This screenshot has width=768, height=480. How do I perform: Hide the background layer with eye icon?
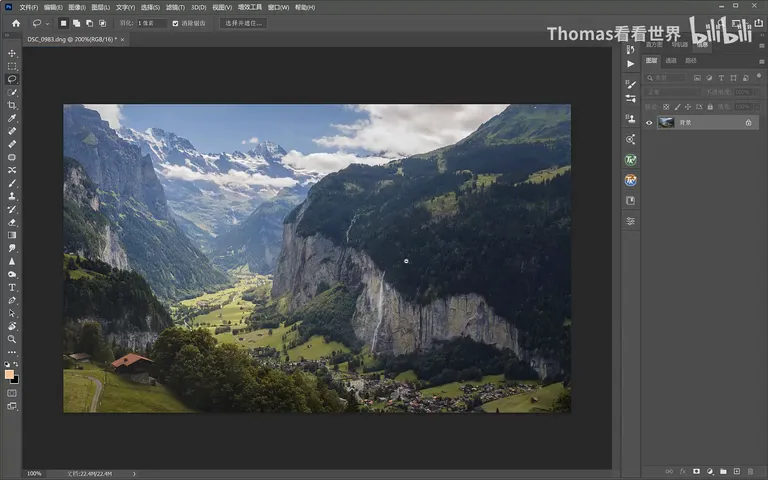pos(649,123)
